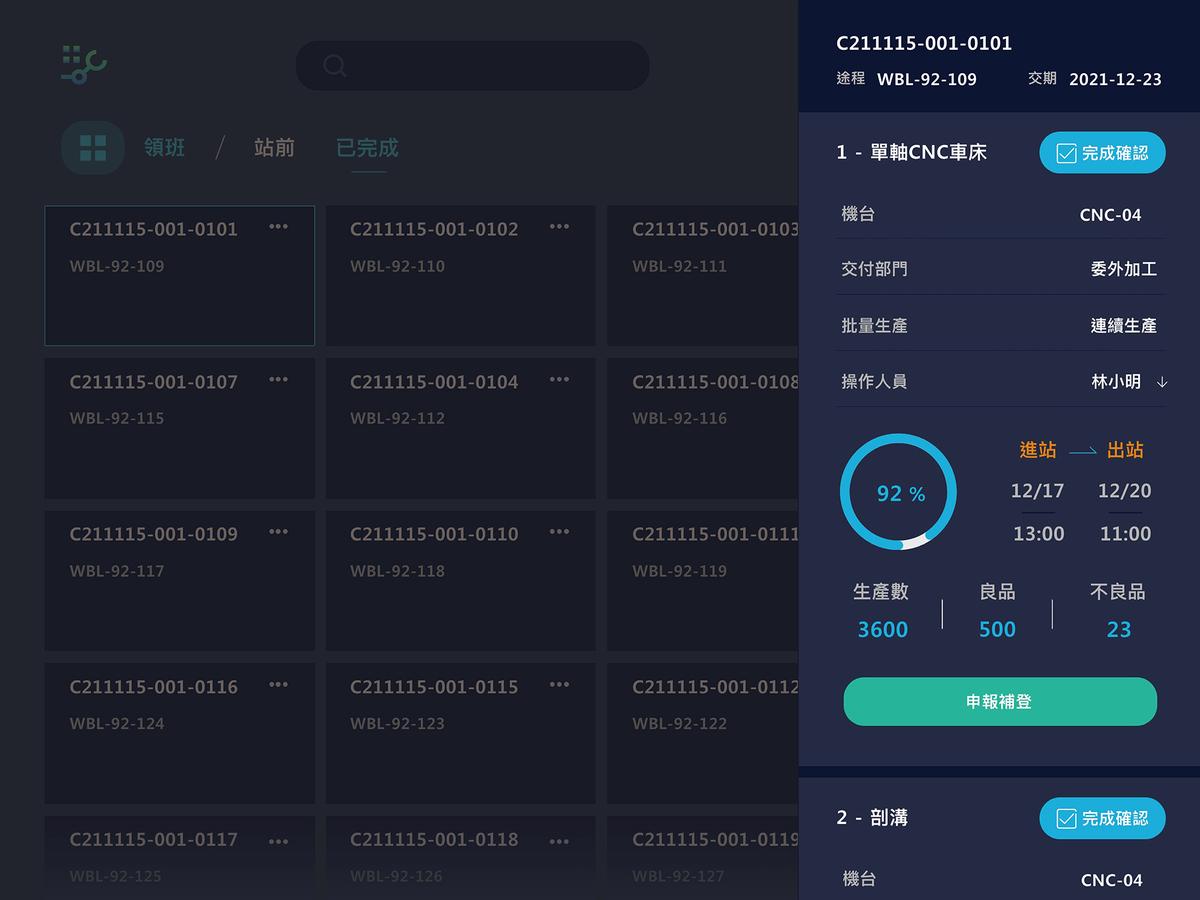Select work order card C211115-001-0104

pyautogui.click(x=460, y=428)
